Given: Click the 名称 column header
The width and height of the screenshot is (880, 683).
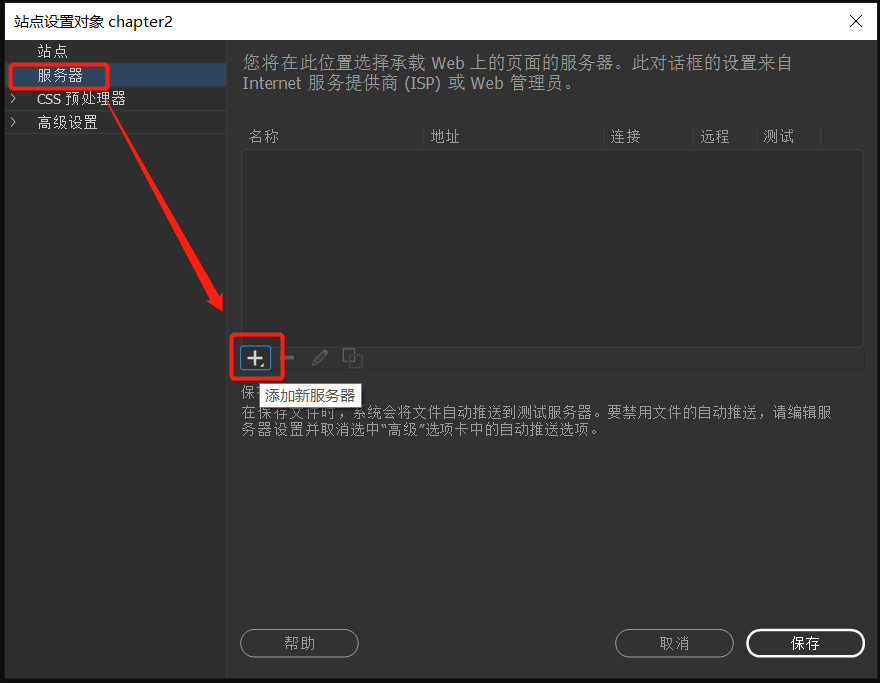Looking at the screenshot, I should (x=263, y=136).
